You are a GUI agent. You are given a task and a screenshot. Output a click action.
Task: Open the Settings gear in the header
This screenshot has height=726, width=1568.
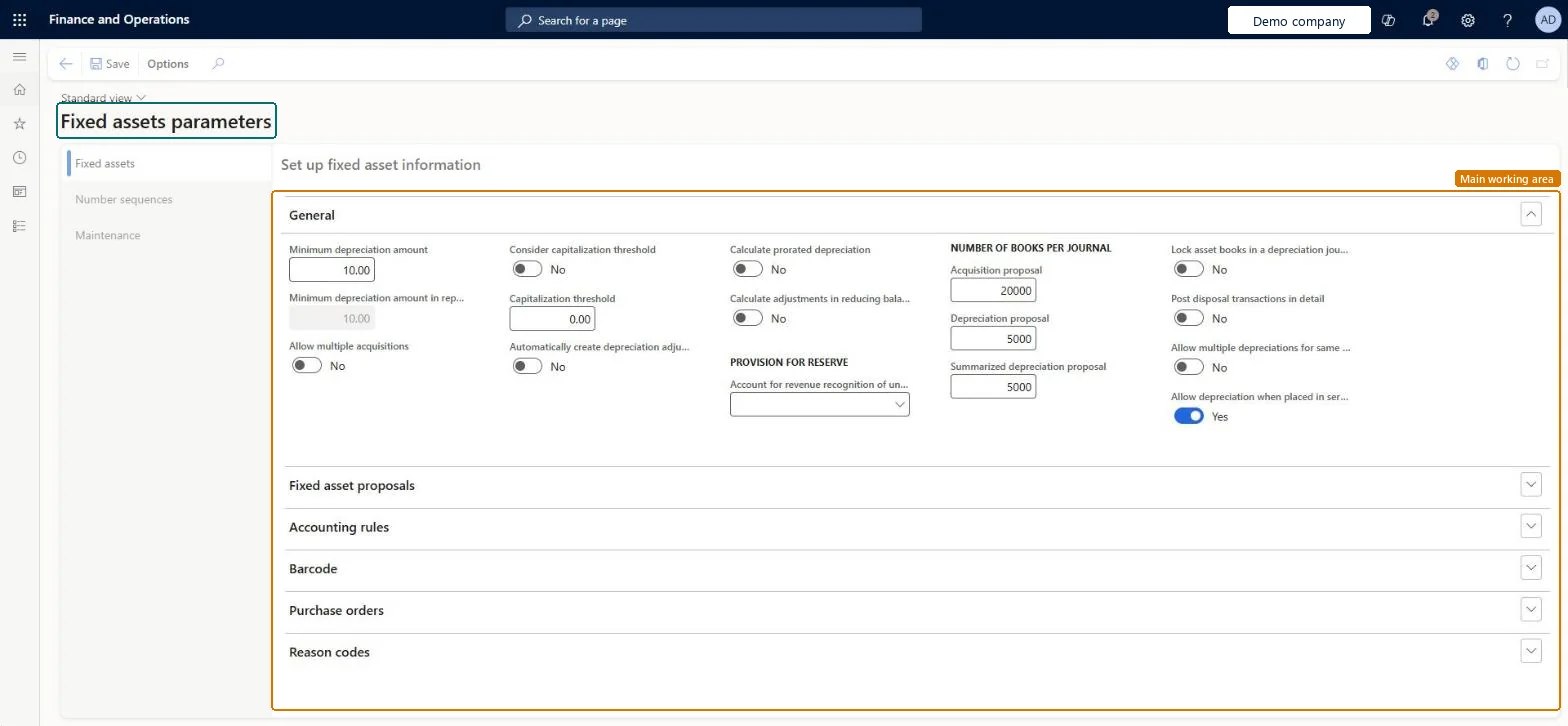(1468, 20)
